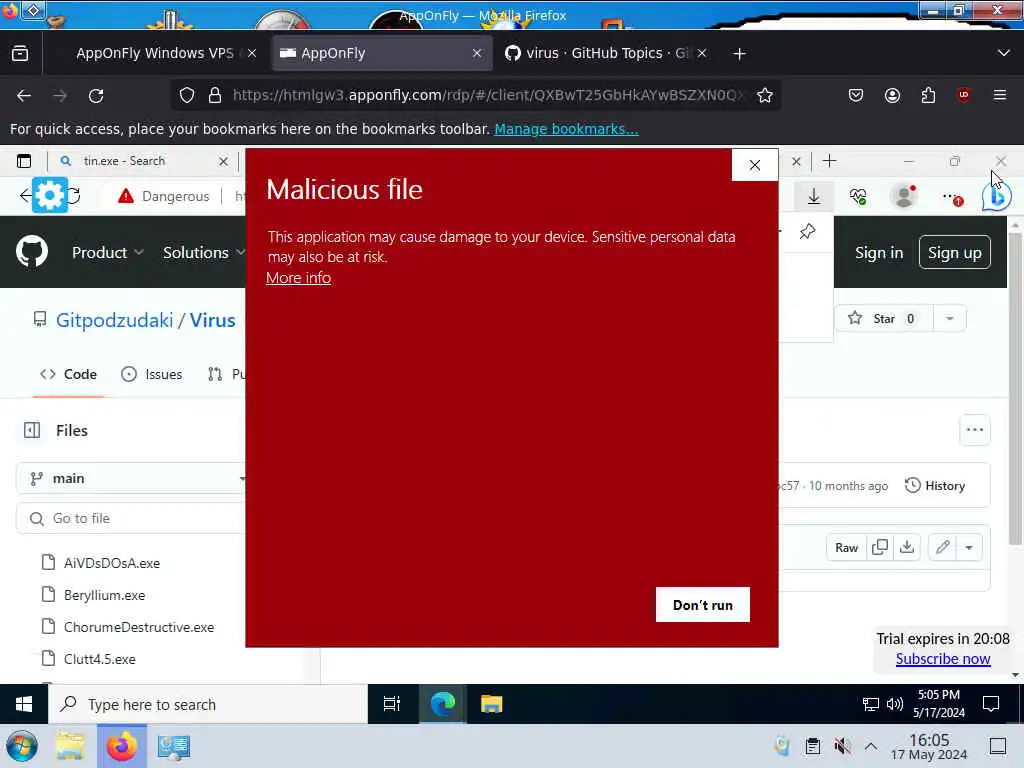
Task: Open AppOnFly blue gear settings icon
Action: (50, 195)
